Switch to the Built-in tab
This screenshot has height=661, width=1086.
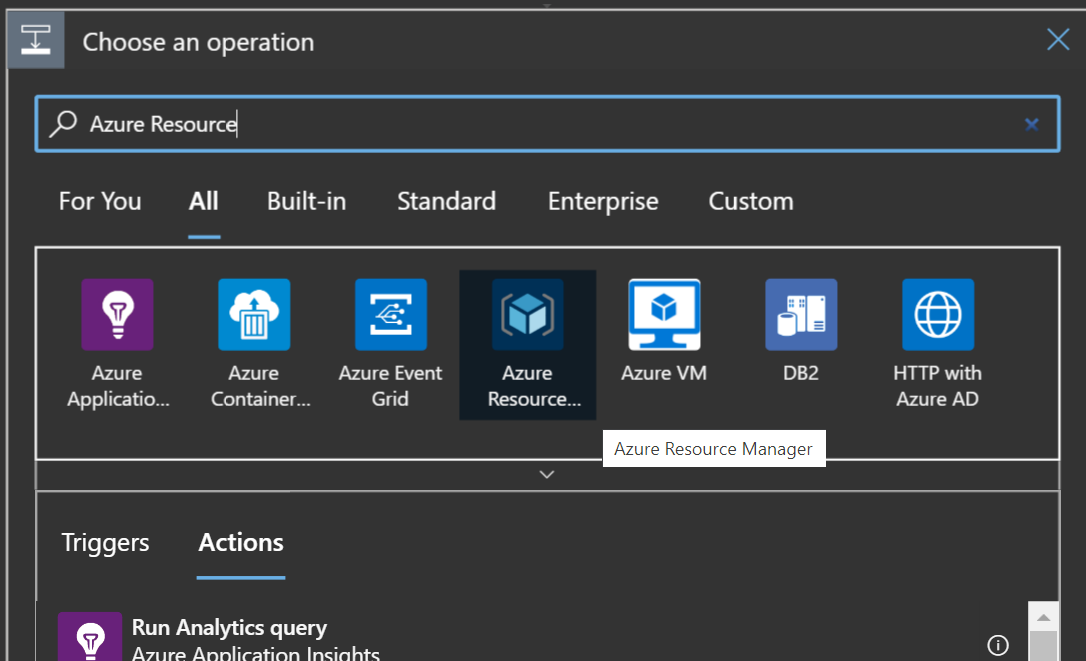coord(306,201)
